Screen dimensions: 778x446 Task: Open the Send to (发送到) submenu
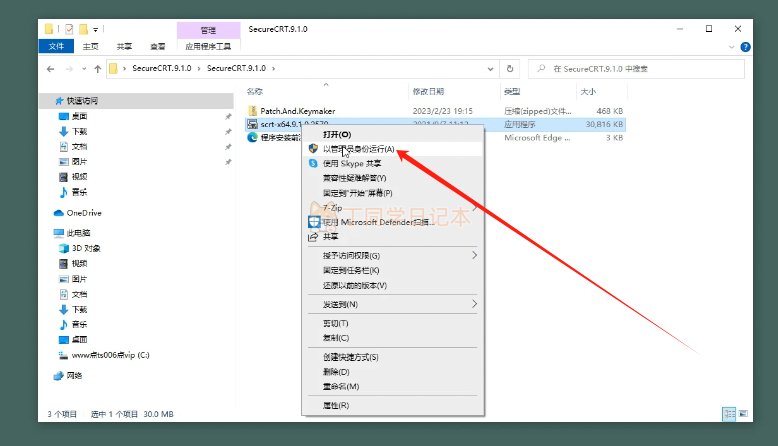[x=392, y=304]
